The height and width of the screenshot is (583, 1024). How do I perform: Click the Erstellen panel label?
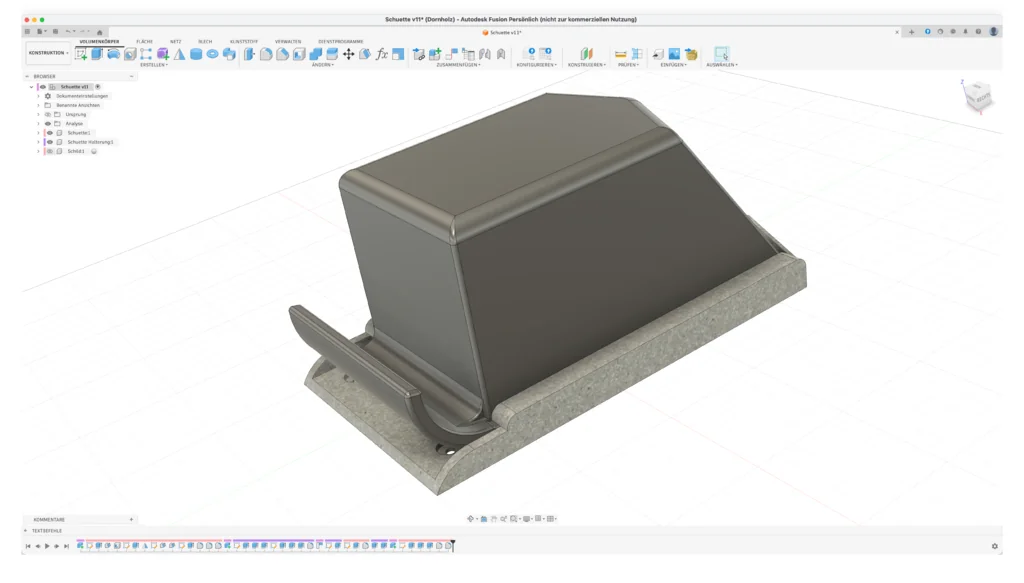[x=154, y=65]
